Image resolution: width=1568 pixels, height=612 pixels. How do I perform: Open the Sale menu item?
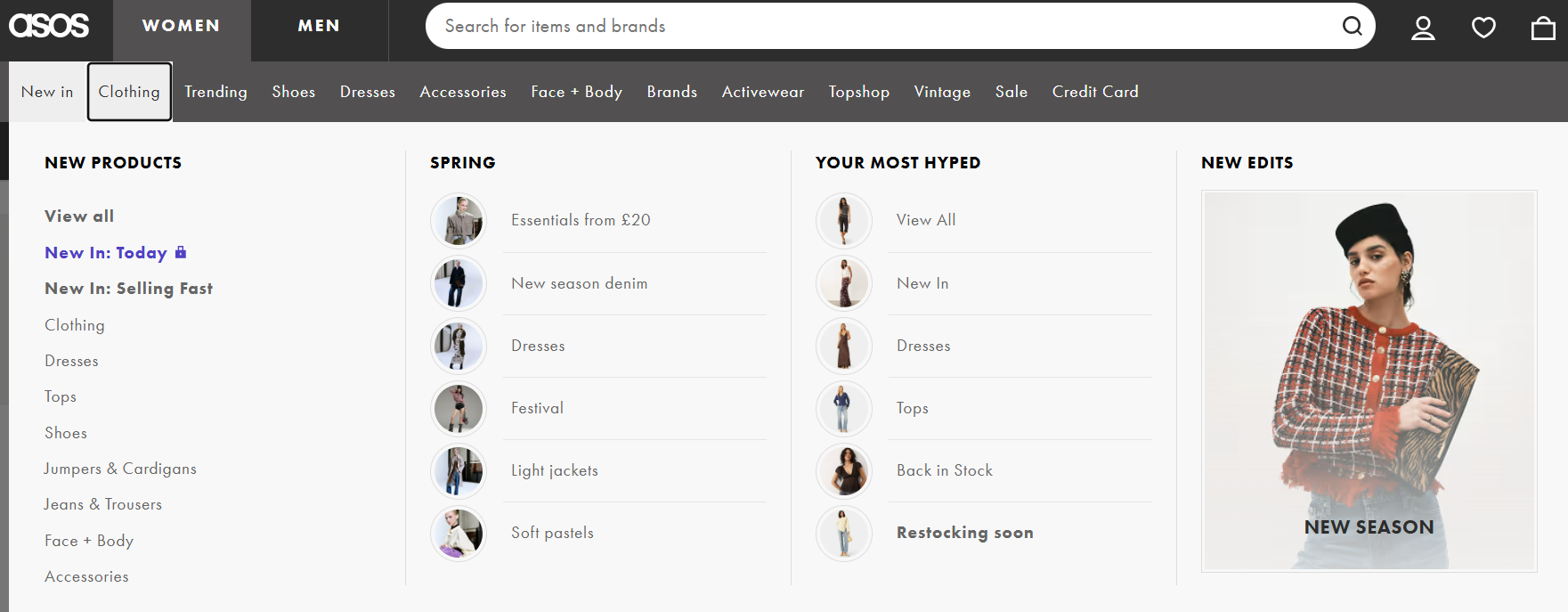tap(1011, 92)
